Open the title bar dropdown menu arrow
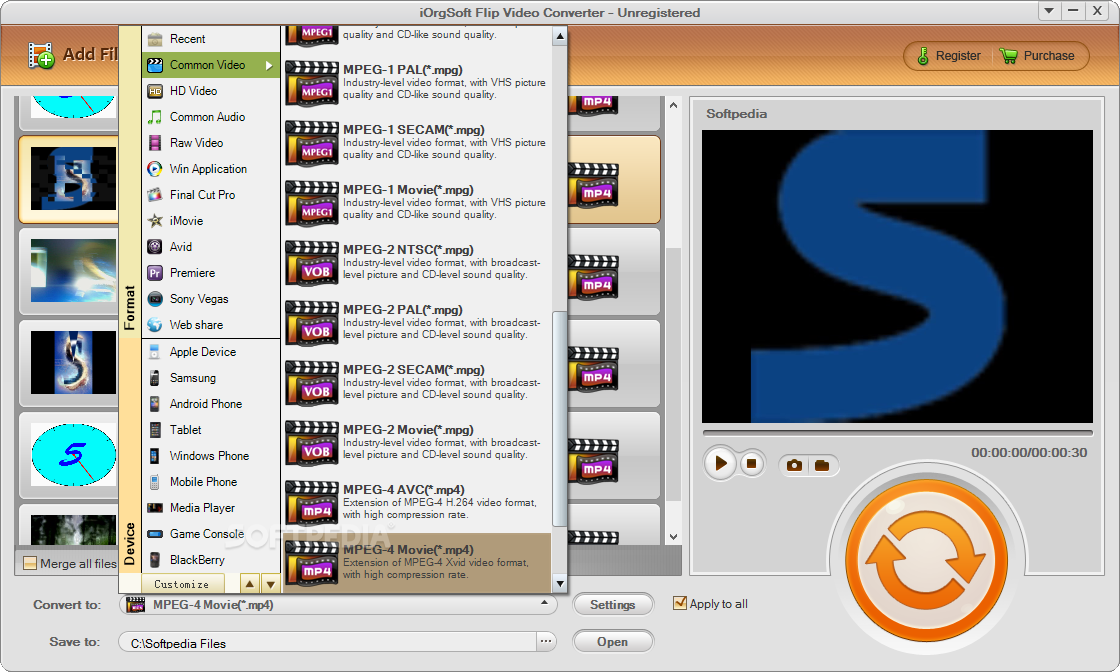Viewport: 1120px width, 672px height. 1049,11
